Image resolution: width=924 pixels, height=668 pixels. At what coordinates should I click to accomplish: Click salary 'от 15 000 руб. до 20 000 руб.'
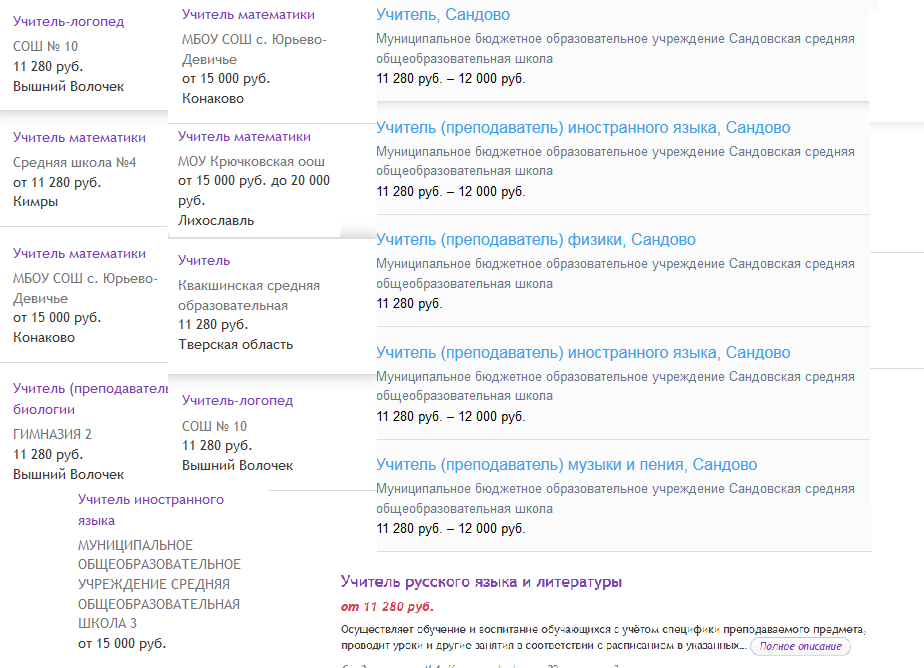(253, 190)
